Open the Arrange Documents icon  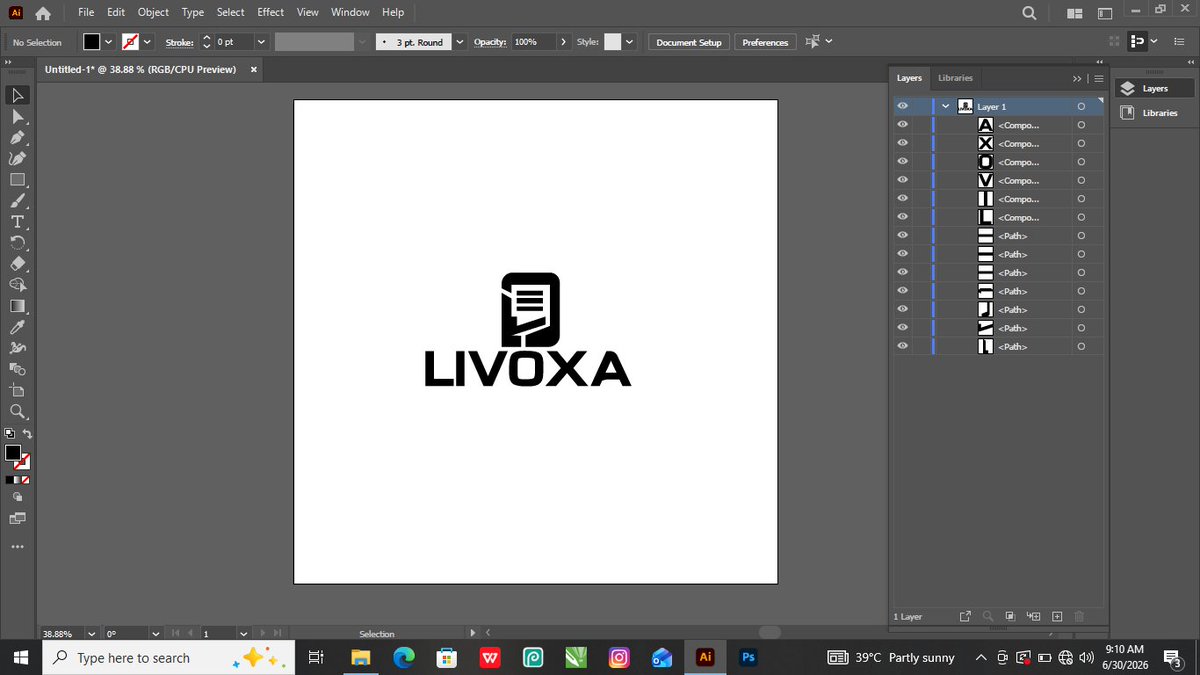pos(1075,13)
